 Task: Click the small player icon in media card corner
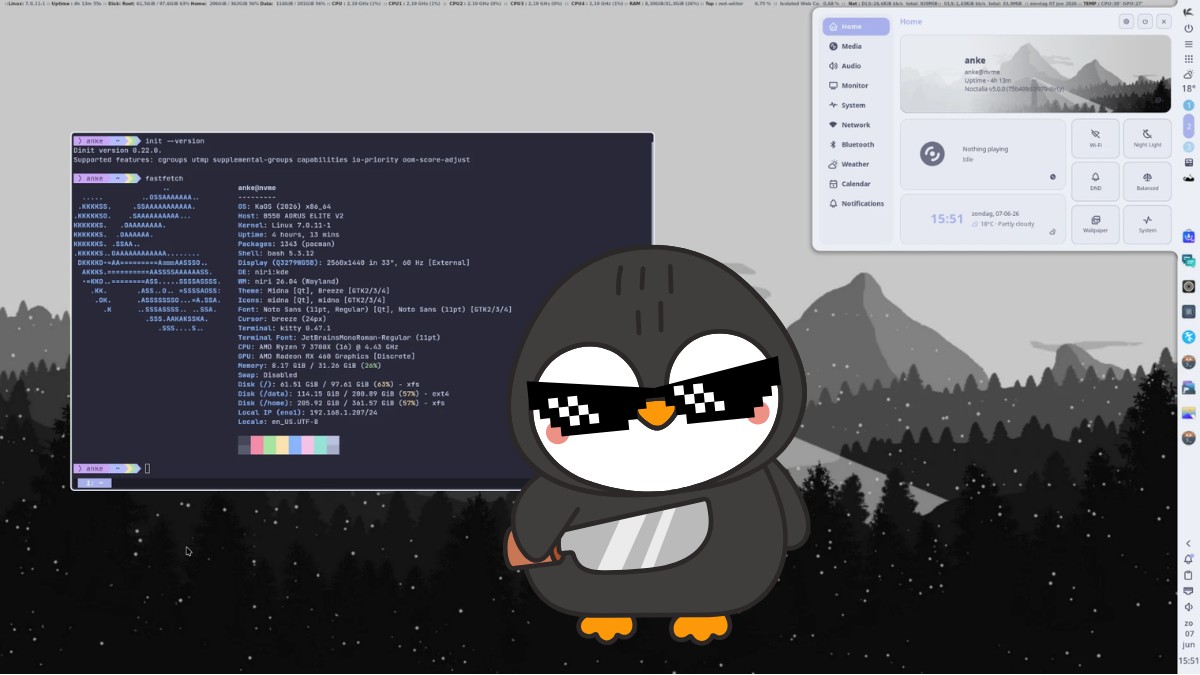tap(1053, 177)
